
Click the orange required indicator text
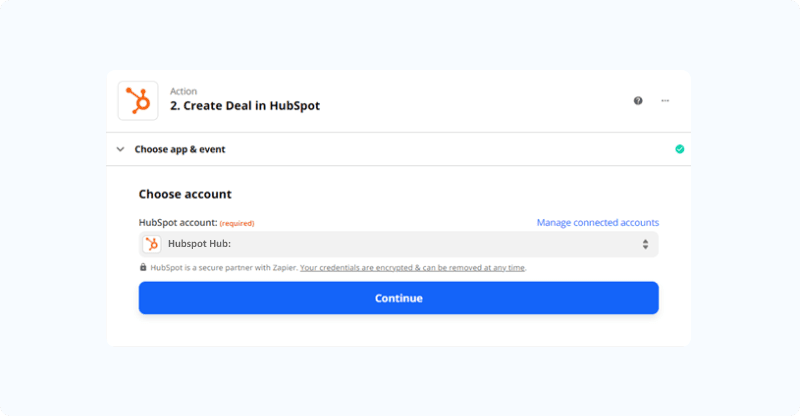[x=237, y=223]
